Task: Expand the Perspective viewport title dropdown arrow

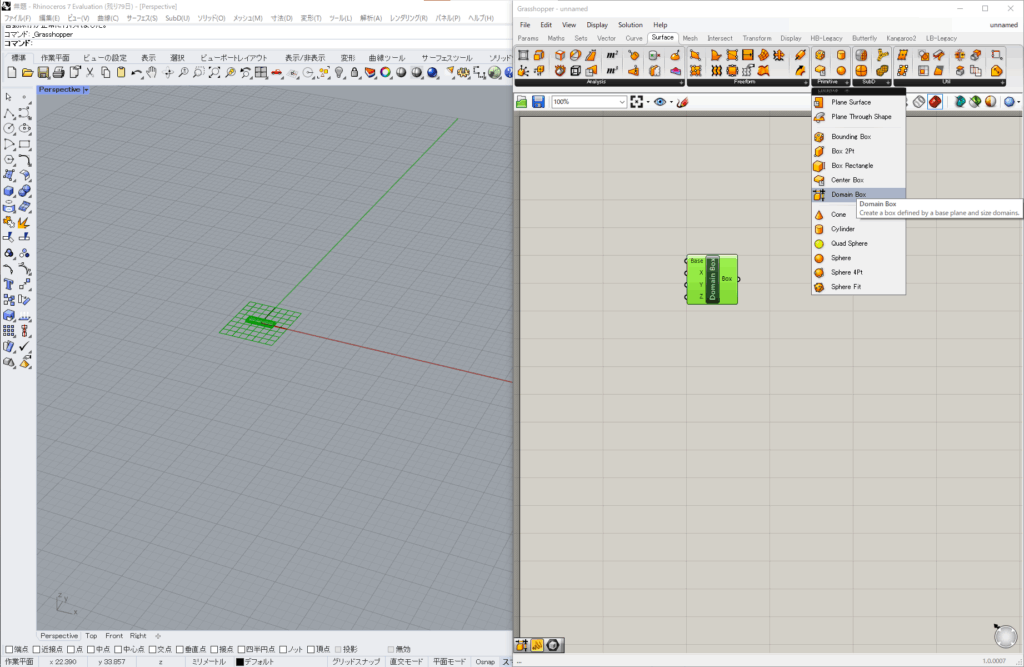Action: click(x=87, y=90)
